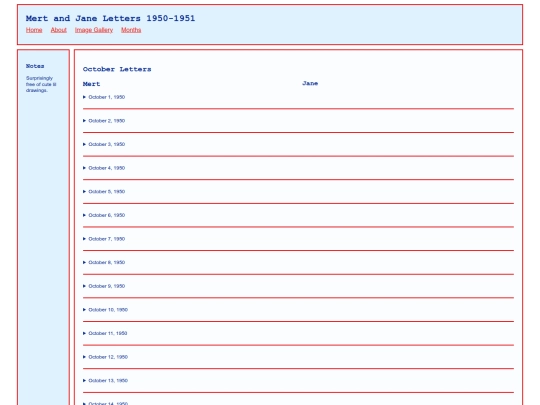540x405 pixels.
Task: Expand the October 1, 1950 letter
Action: point(104,97)
